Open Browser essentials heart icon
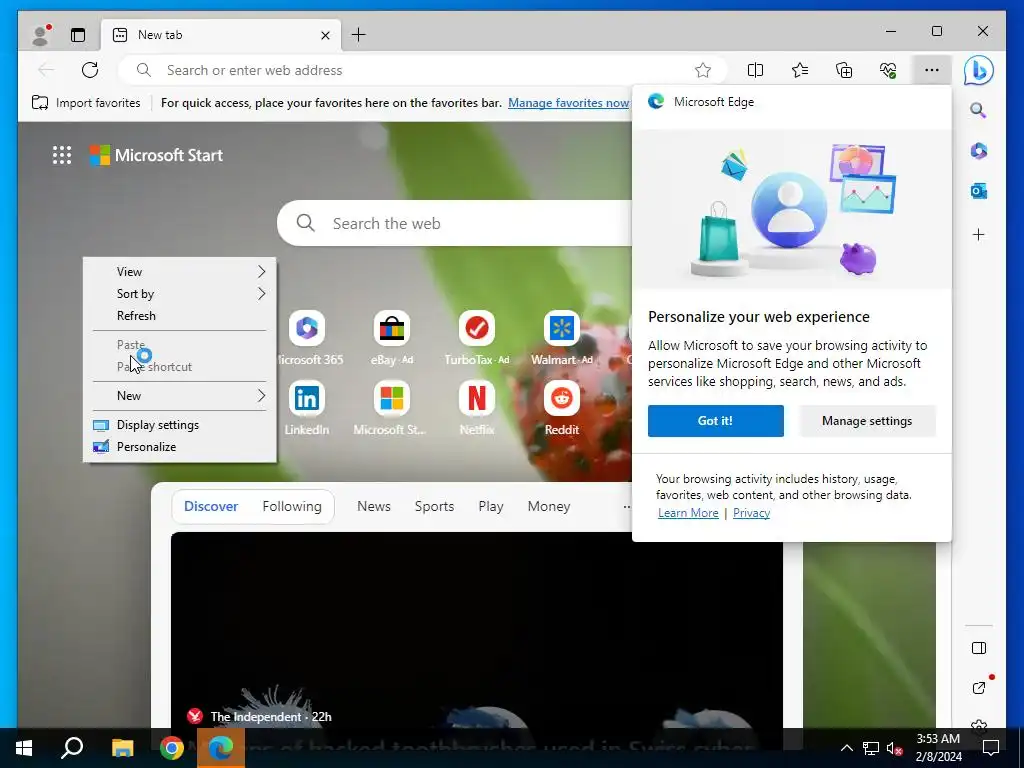 888,70
